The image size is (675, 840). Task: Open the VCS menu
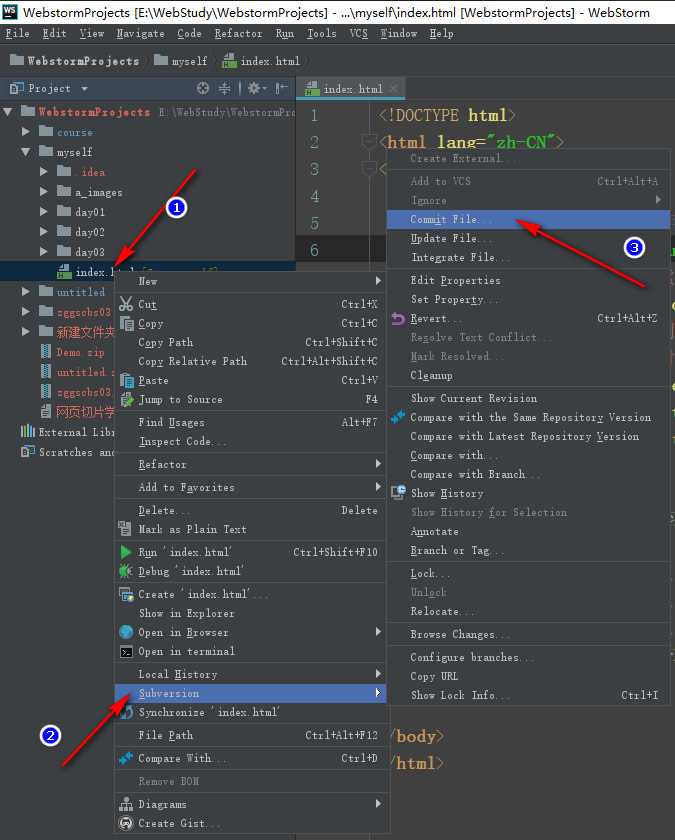(x=358, y=33)
